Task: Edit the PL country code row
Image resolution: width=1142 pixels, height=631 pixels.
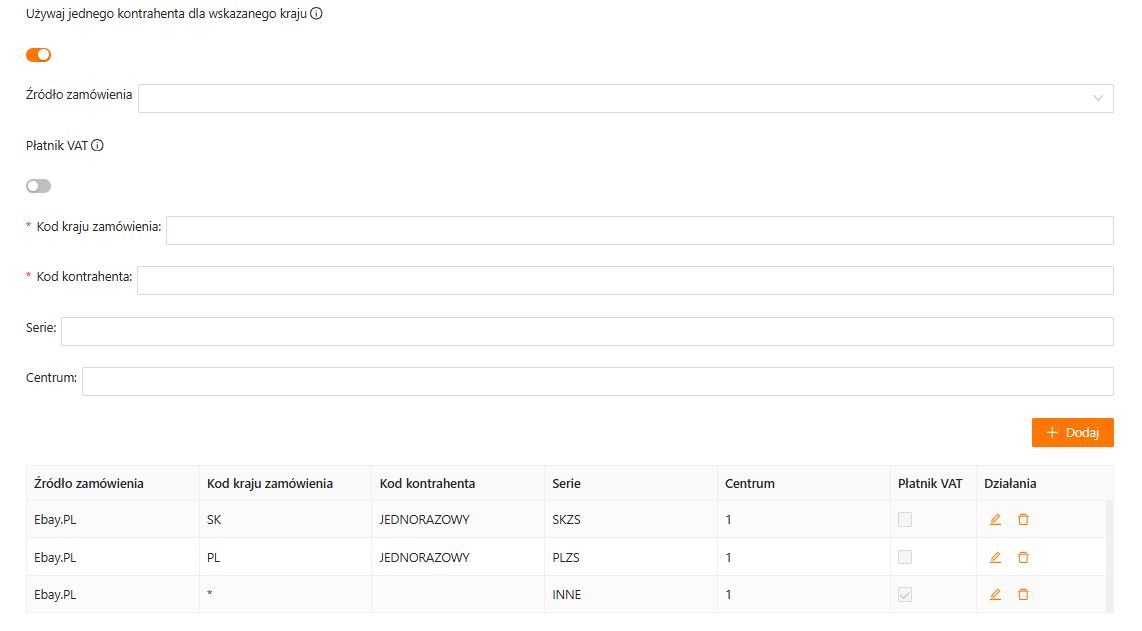Action: pos(995,557)
